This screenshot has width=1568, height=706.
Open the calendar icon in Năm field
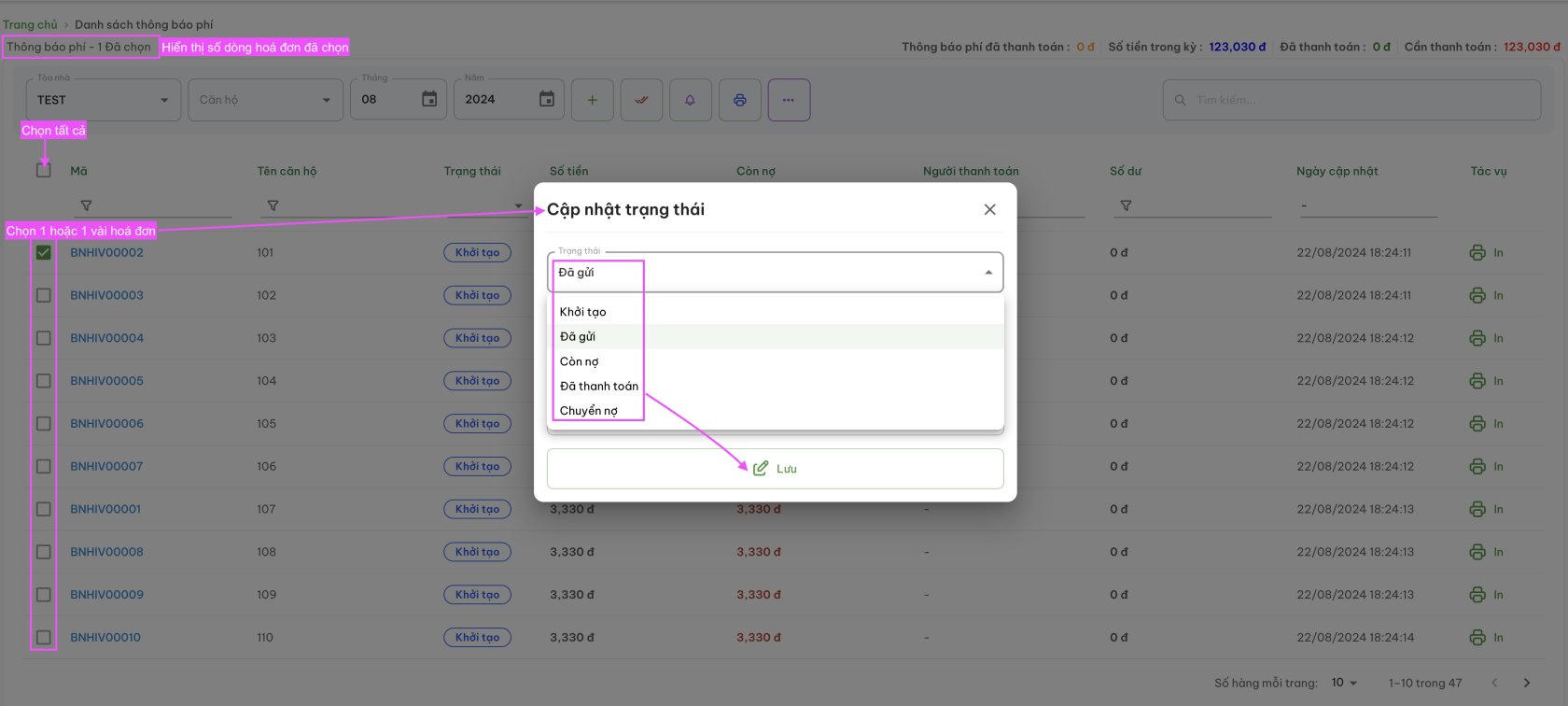[x=547, y=99]
